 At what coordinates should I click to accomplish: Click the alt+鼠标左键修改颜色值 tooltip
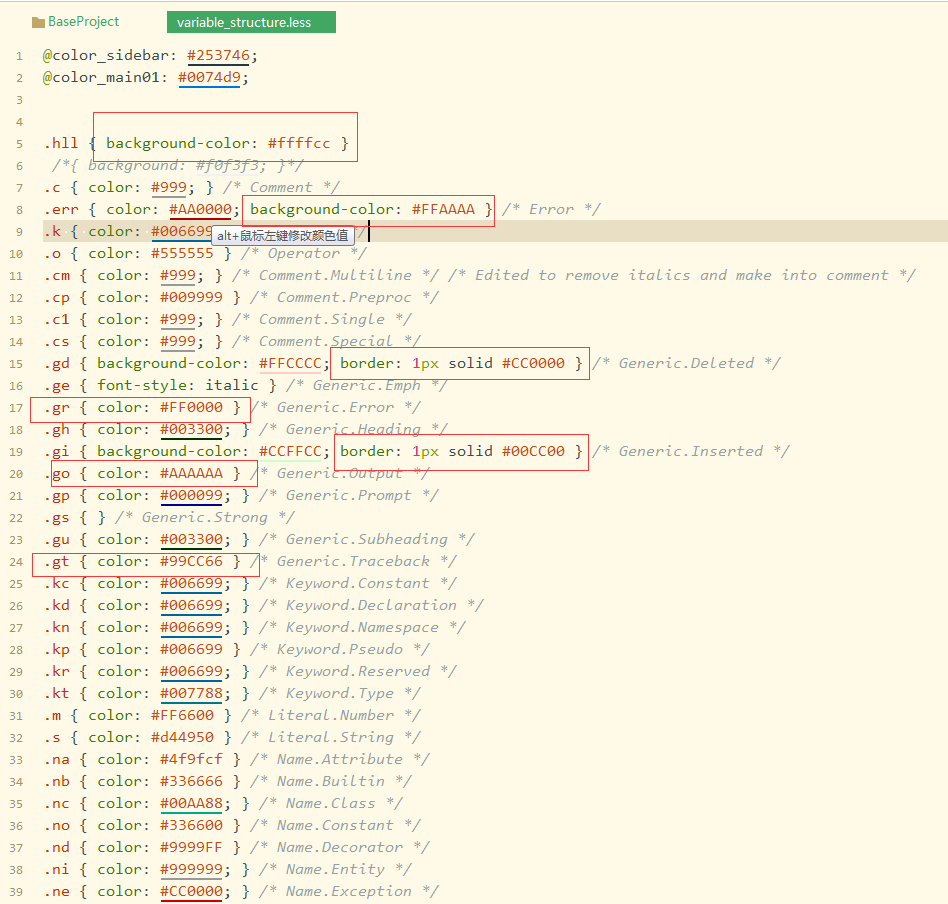click(x=283, y=236)
